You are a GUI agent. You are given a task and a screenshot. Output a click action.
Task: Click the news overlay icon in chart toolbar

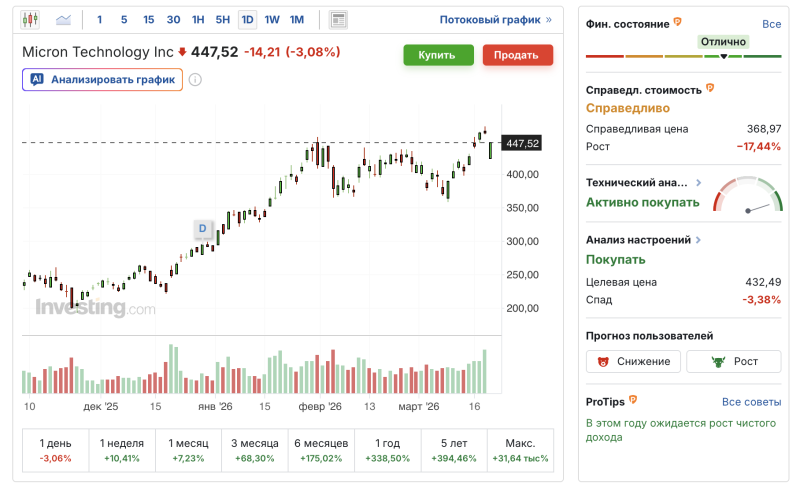click(x=338, y=19)
